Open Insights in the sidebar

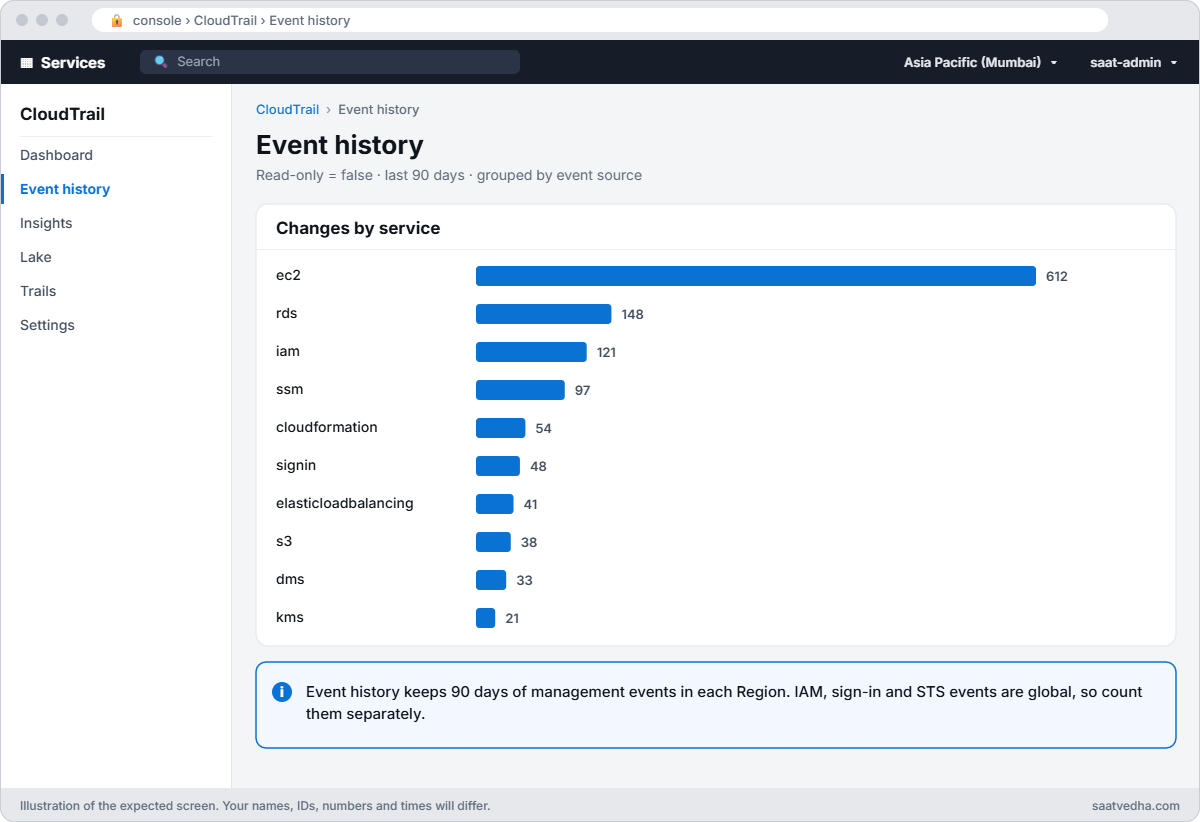[x=46, y=223]
